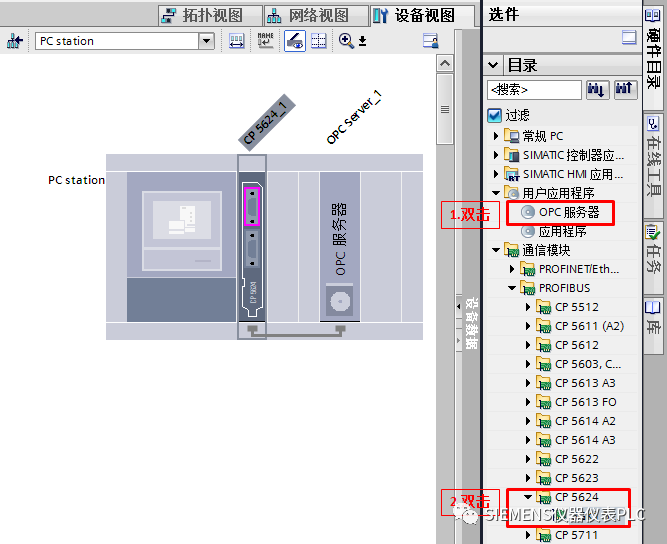
Task: Click the 常规 PC folder icon
Action: coord(512,136)
